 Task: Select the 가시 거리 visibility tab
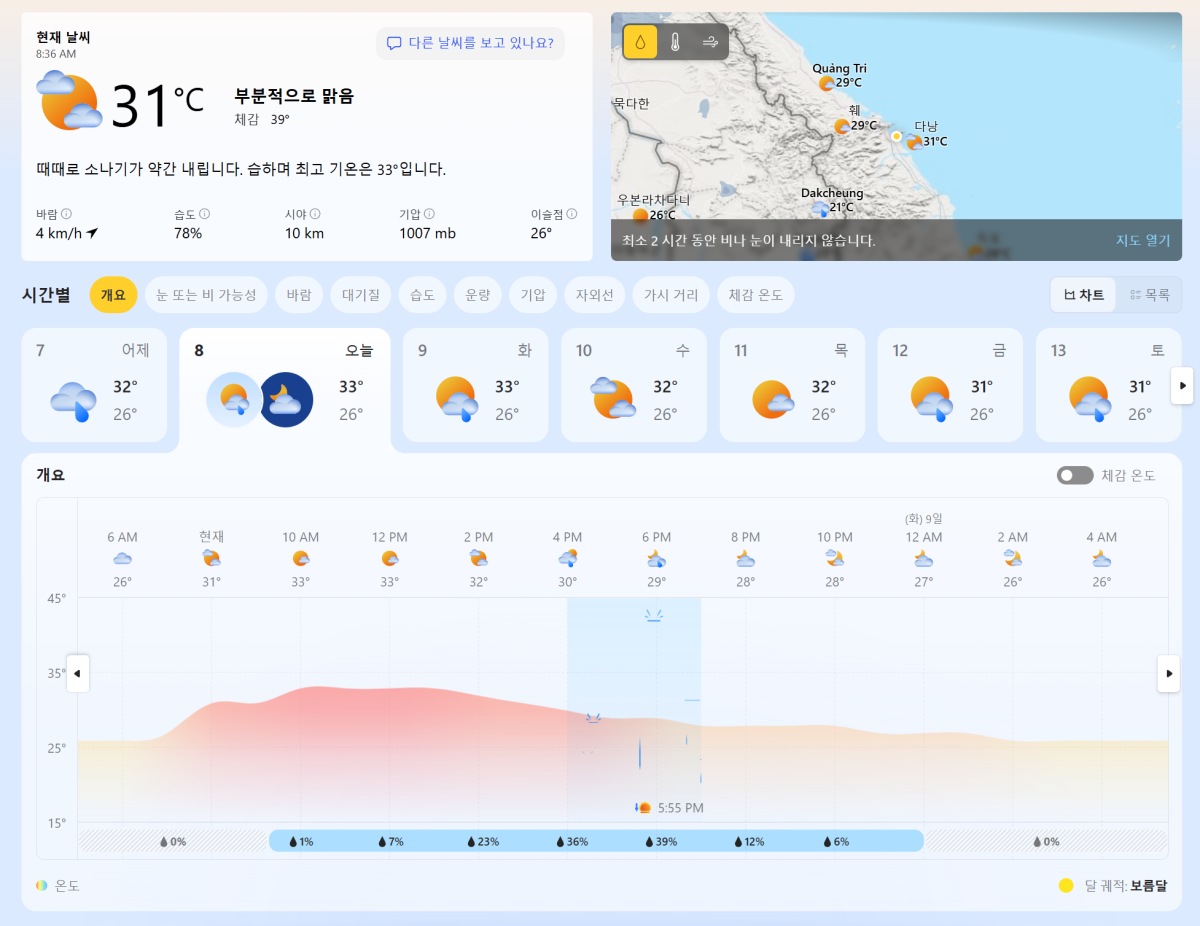671,295
